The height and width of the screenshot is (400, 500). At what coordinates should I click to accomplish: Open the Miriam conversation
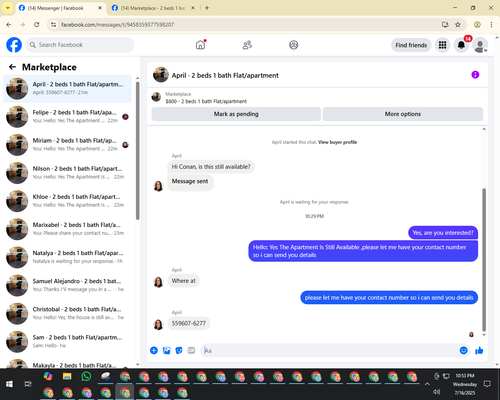67,145
